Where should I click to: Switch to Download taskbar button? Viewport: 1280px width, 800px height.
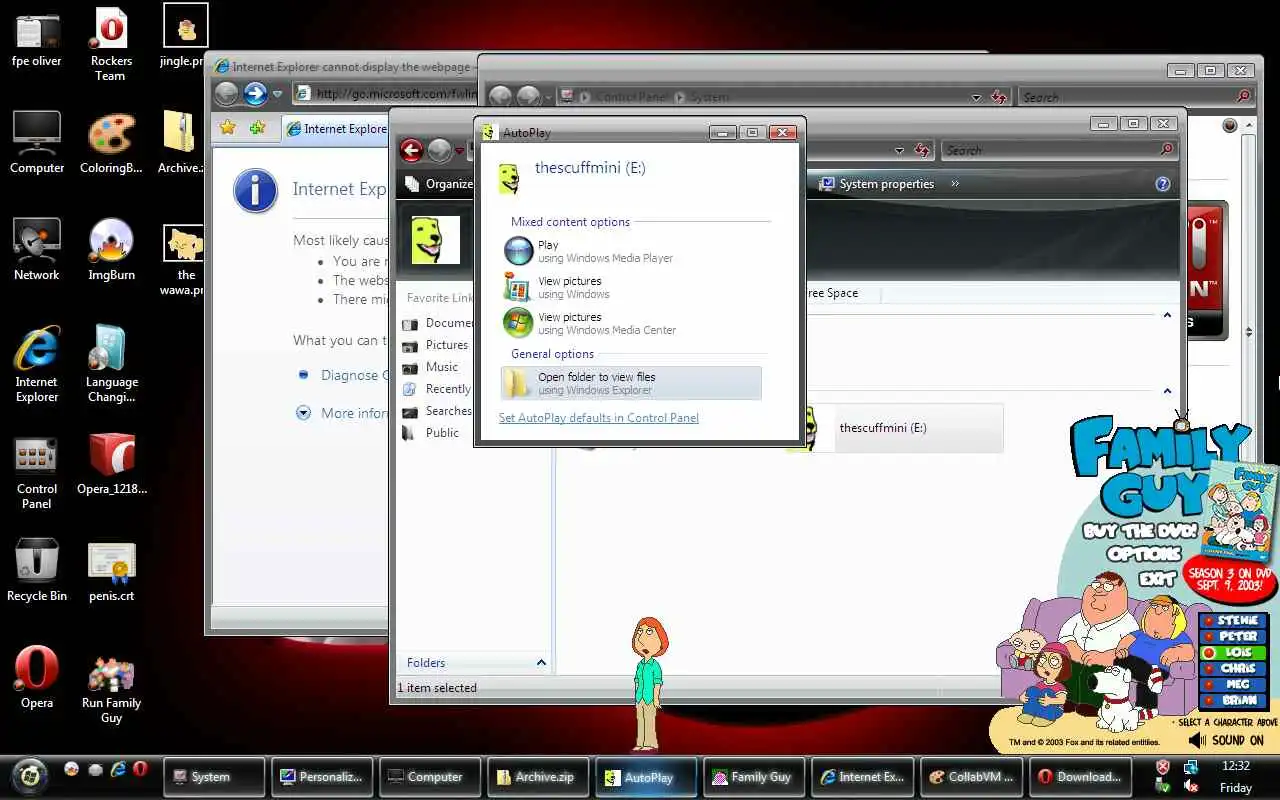[1078, 776]
